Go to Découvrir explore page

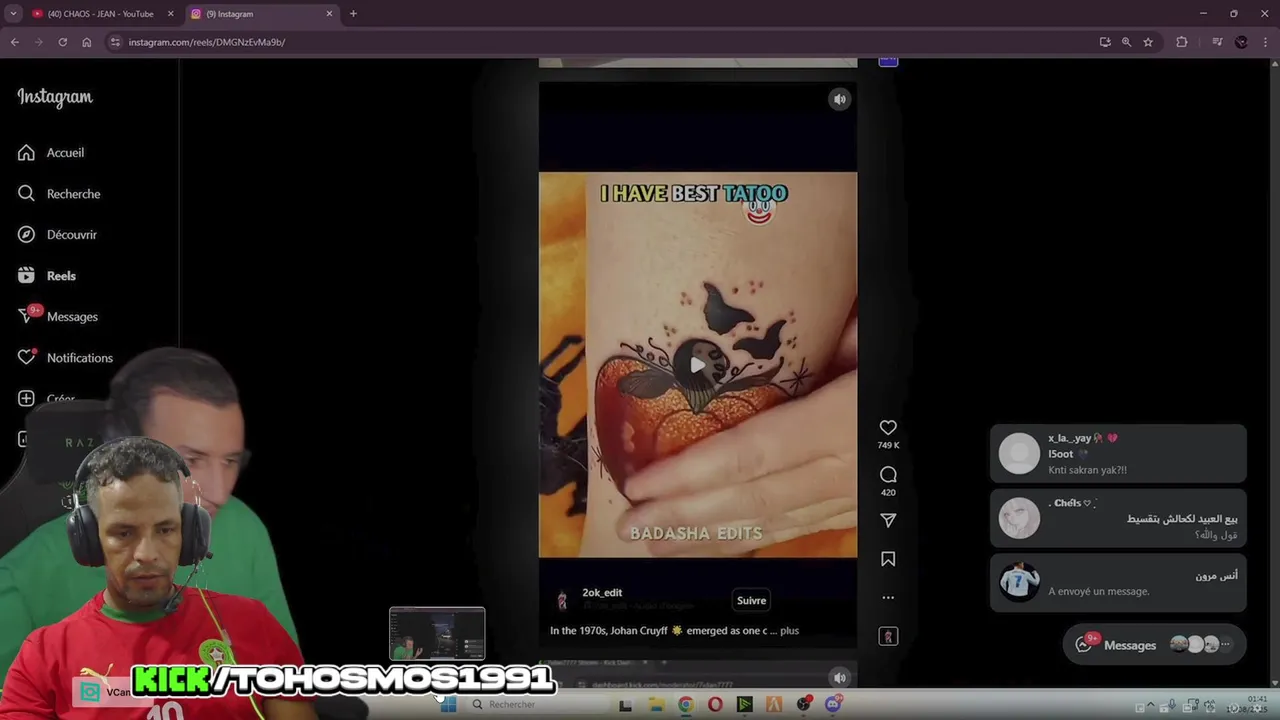[x=57, y=235]
